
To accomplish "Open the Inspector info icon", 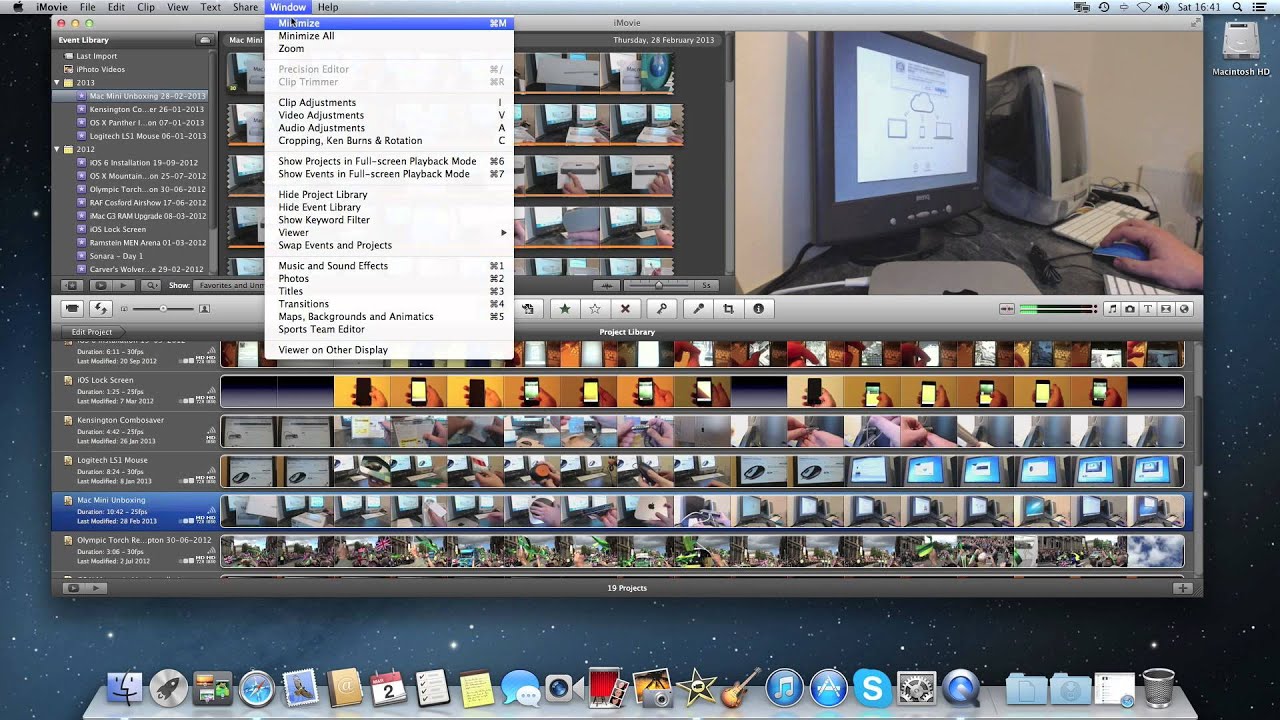I will (x=758, y=309).
